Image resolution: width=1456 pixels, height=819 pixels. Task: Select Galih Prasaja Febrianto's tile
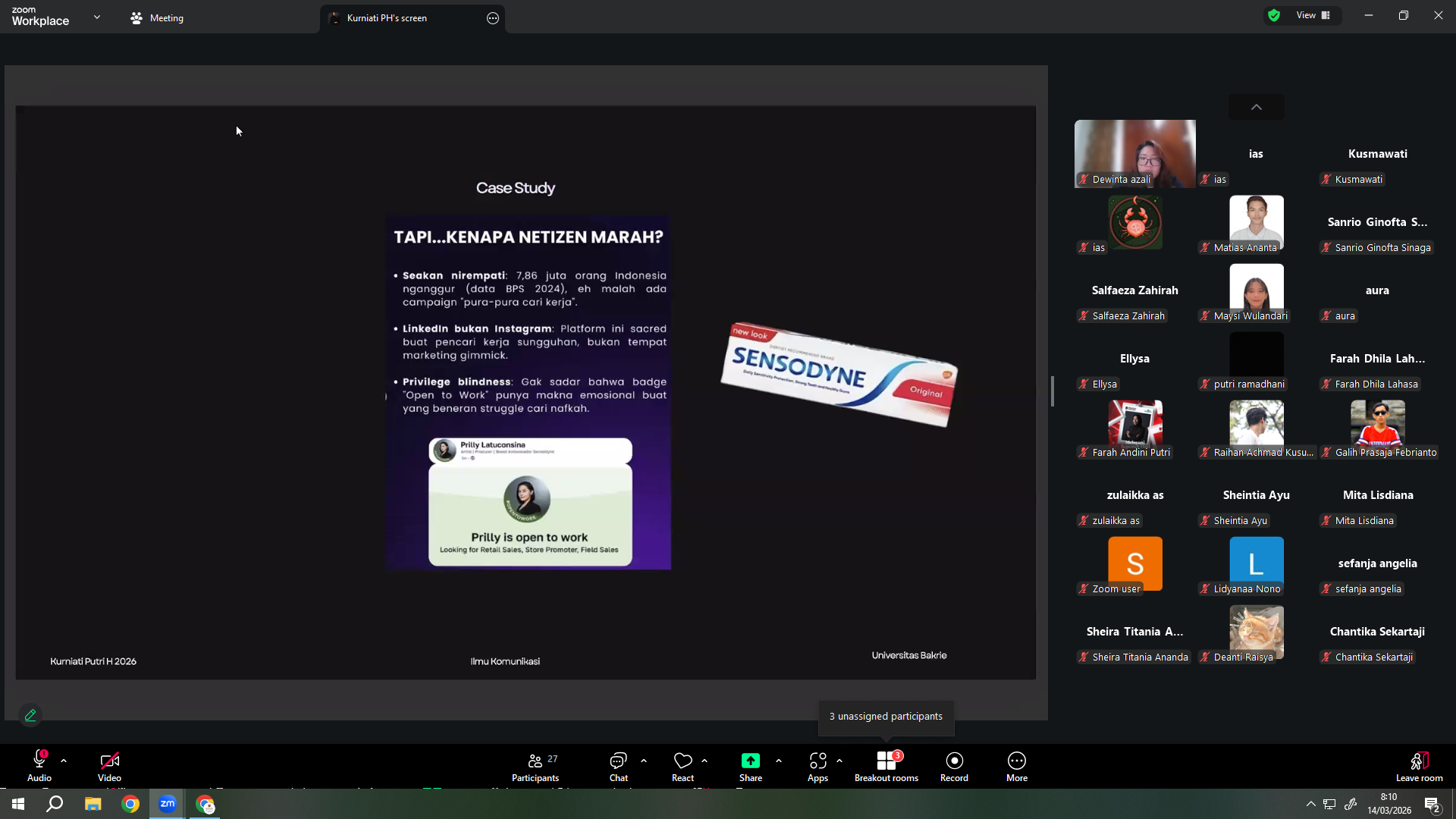point(1378,427)
